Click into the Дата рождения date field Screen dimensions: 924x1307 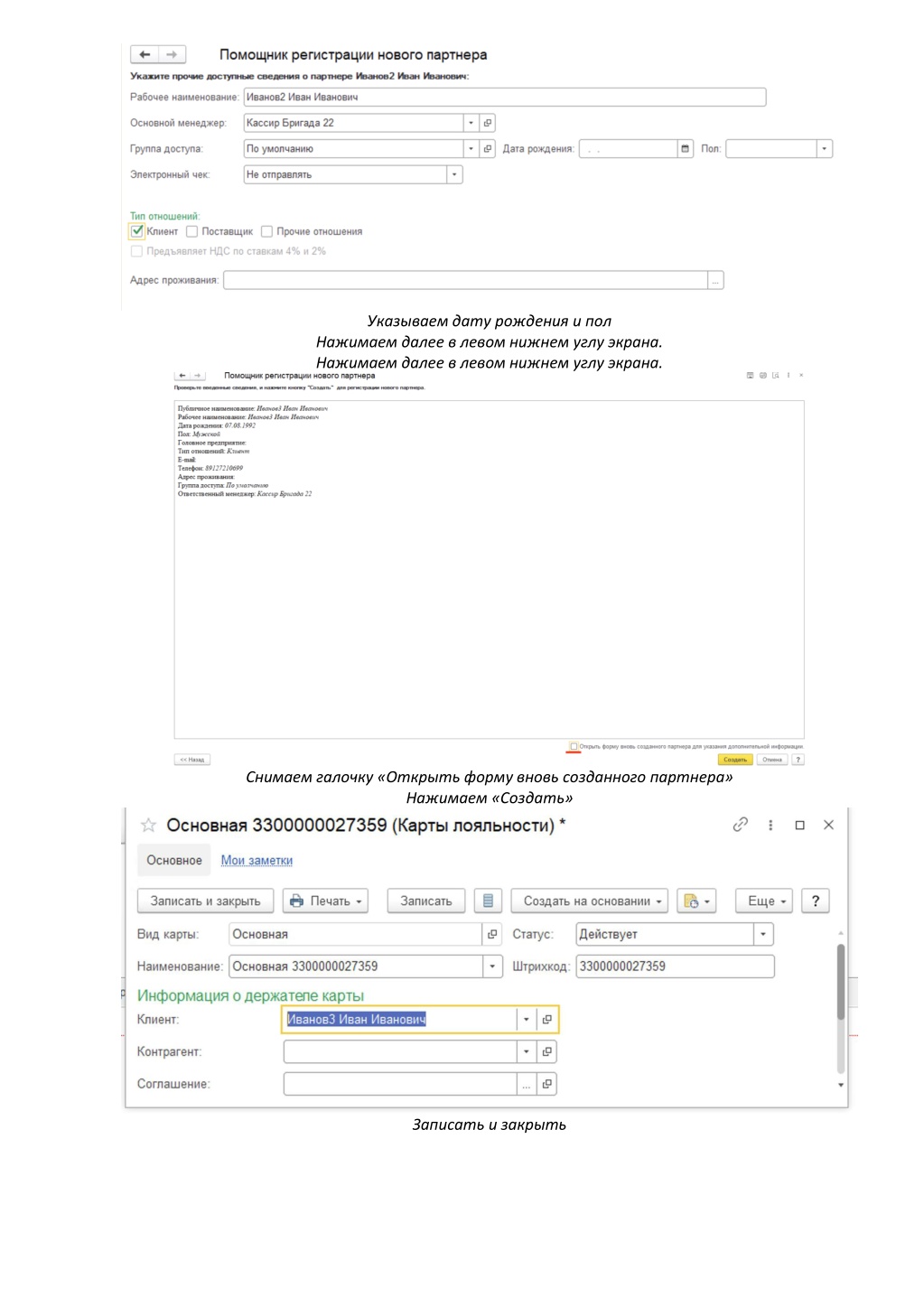629,149
